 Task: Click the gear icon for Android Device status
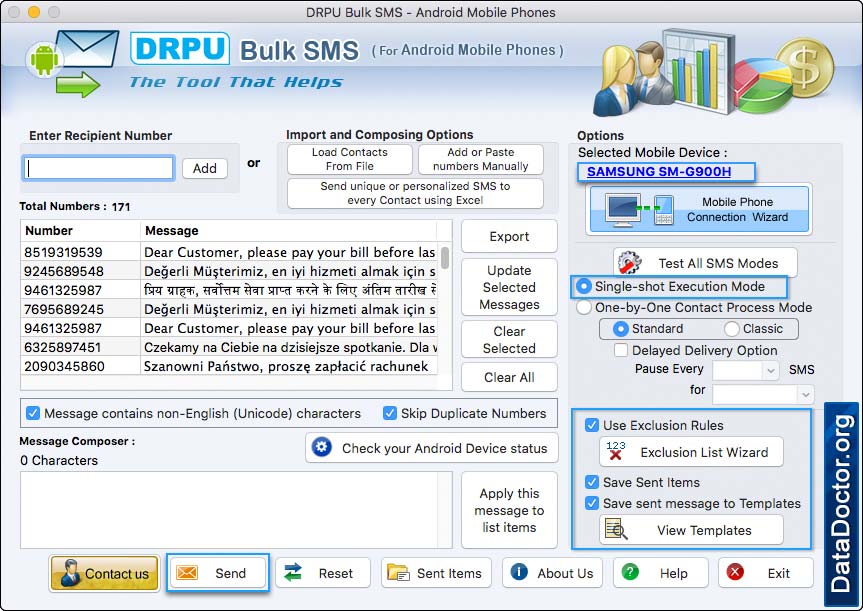pyautogui.click(x=322, y=447)
